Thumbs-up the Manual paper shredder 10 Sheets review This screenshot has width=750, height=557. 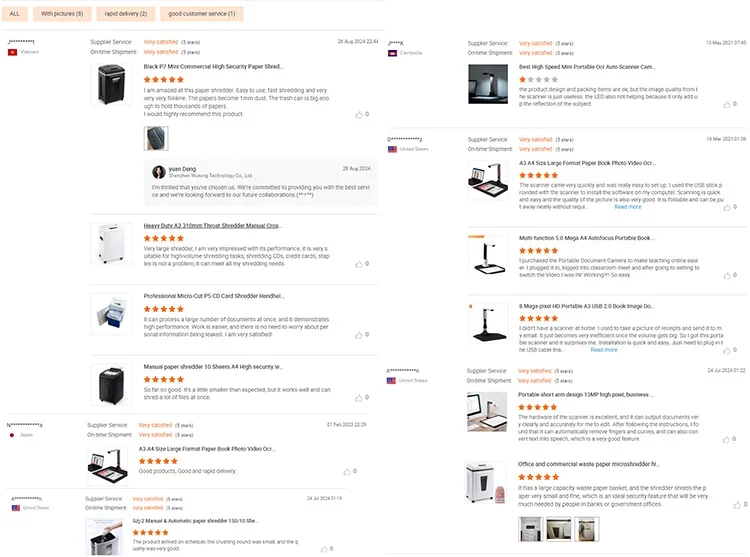358,397
